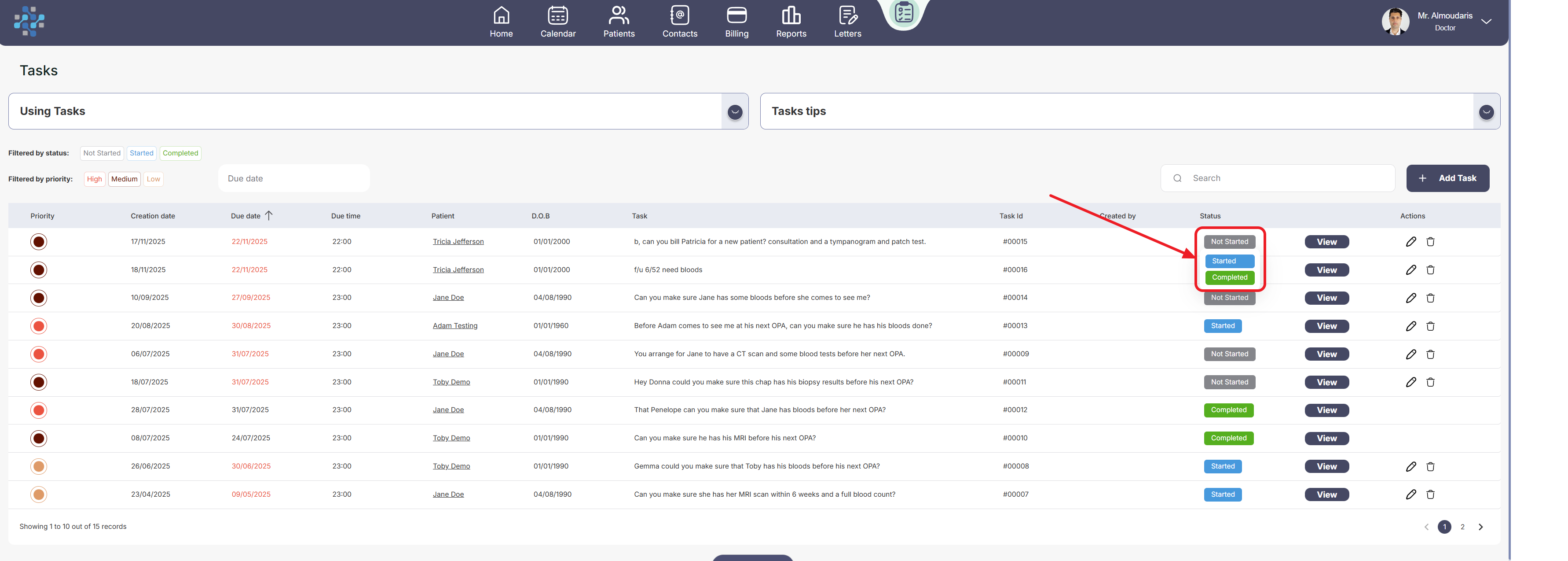Toggle the High priority filter

94,179
